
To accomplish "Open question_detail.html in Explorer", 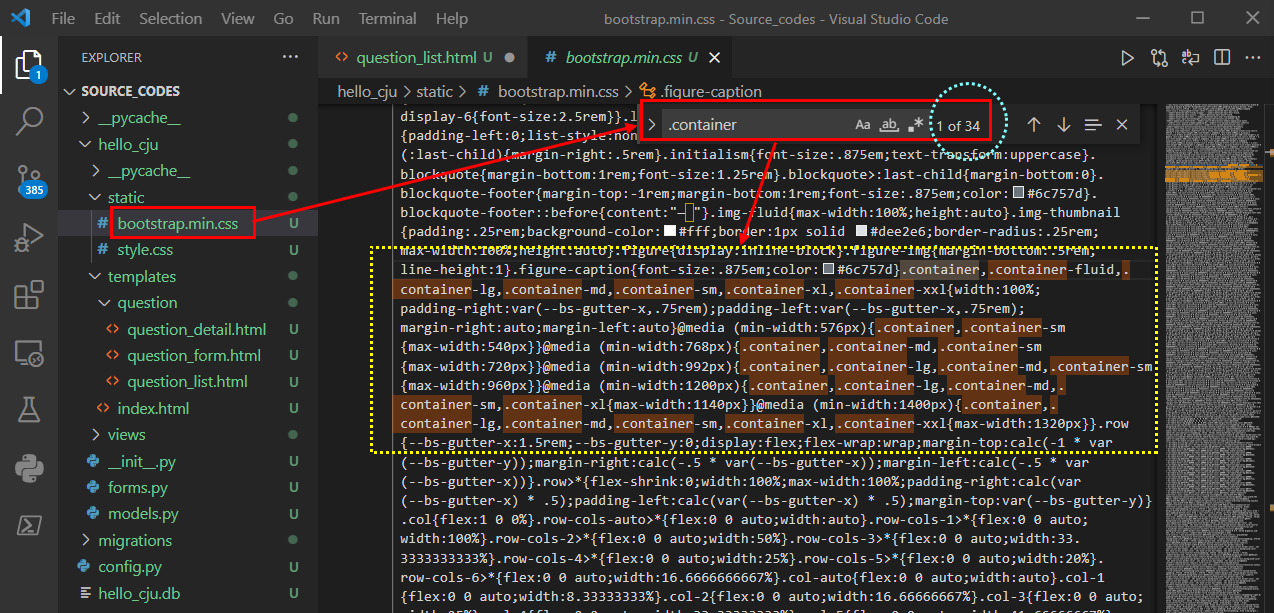I will pyautogui.click(x=197, y=329).
